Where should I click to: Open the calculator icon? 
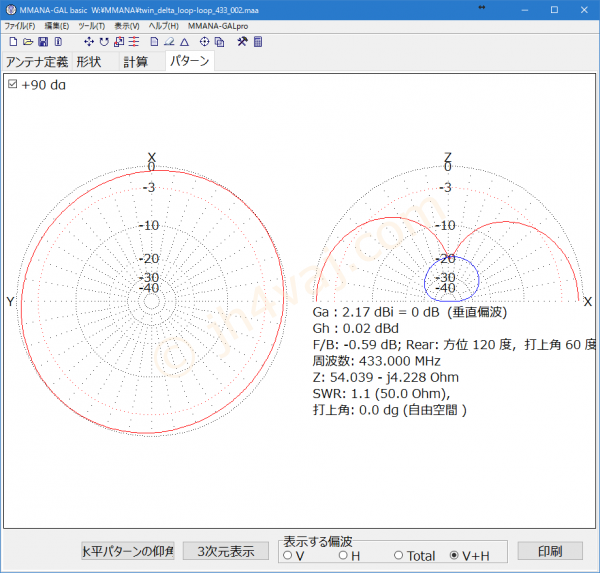pos(258,42)
